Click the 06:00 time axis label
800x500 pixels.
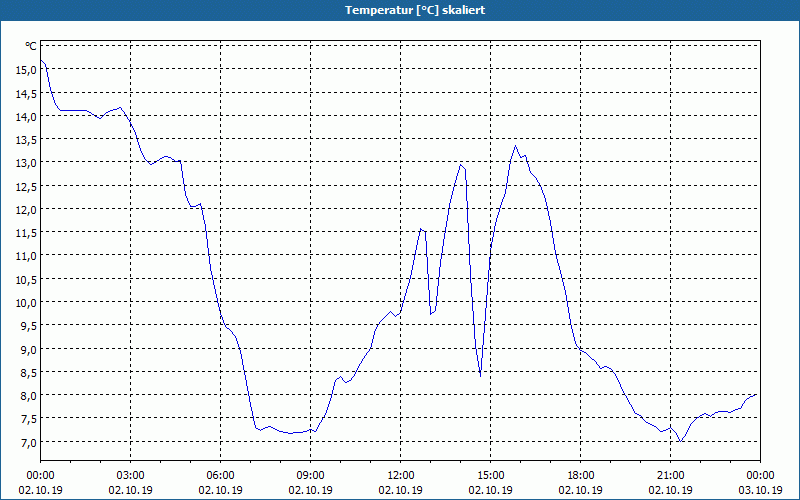(220, 476)
